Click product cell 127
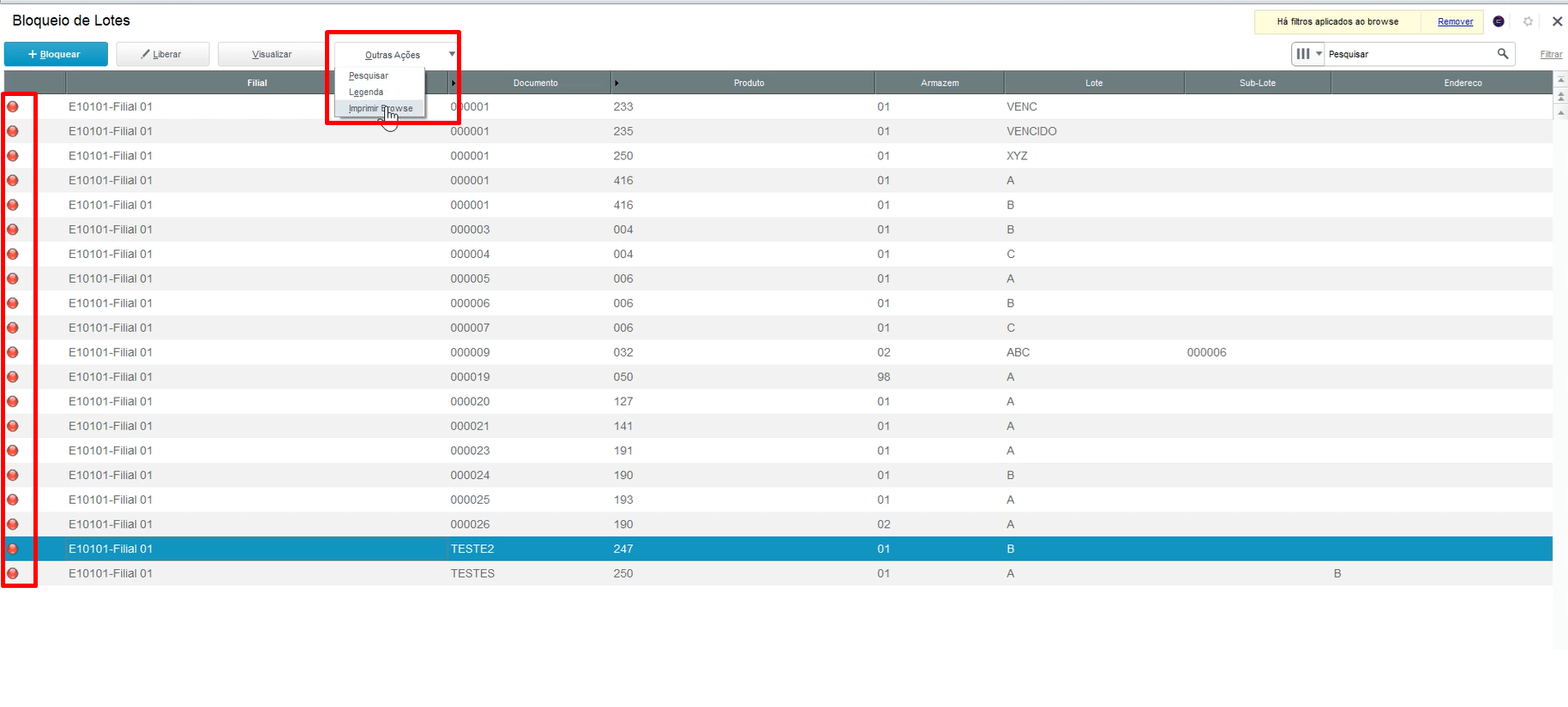 [x=623, y=402]
